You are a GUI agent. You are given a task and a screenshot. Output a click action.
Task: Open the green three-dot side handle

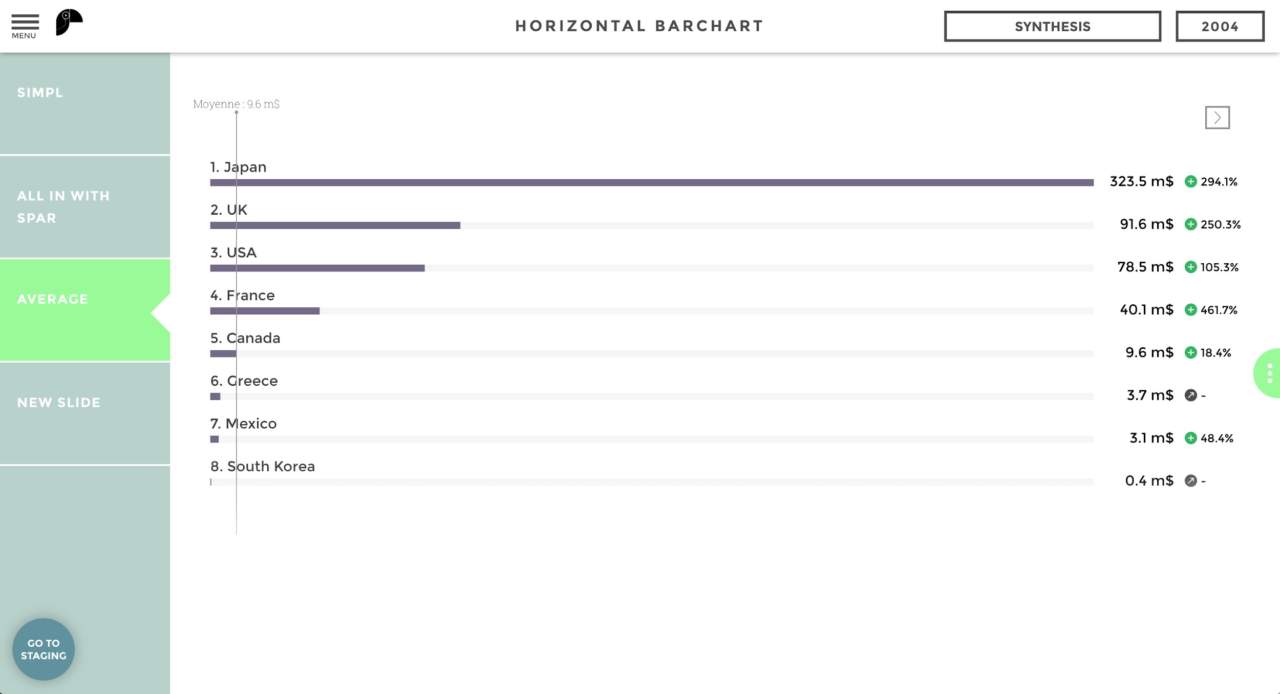point(1268,373)
